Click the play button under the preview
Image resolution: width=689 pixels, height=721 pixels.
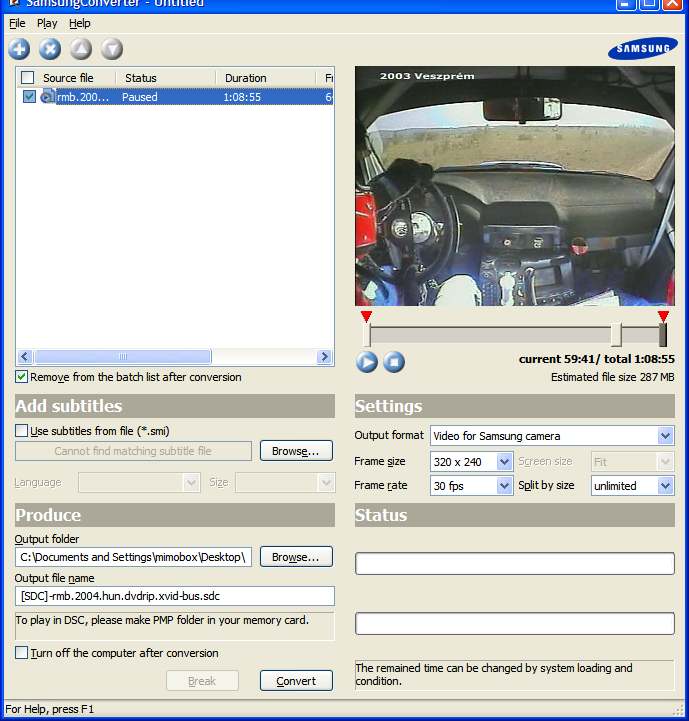coord(367,362)
